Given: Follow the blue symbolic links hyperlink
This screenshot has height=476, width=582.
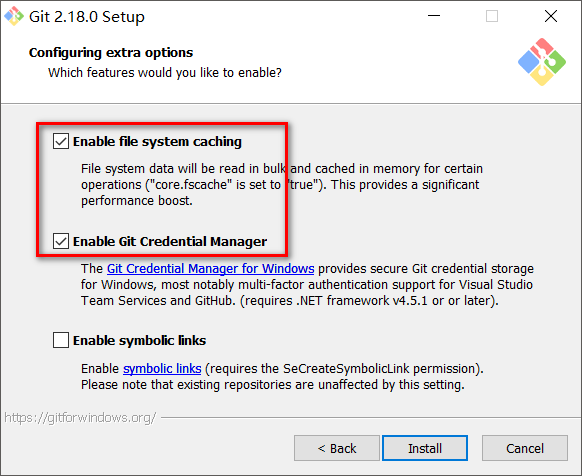Looking at the screenshot, I should [162, 369].
